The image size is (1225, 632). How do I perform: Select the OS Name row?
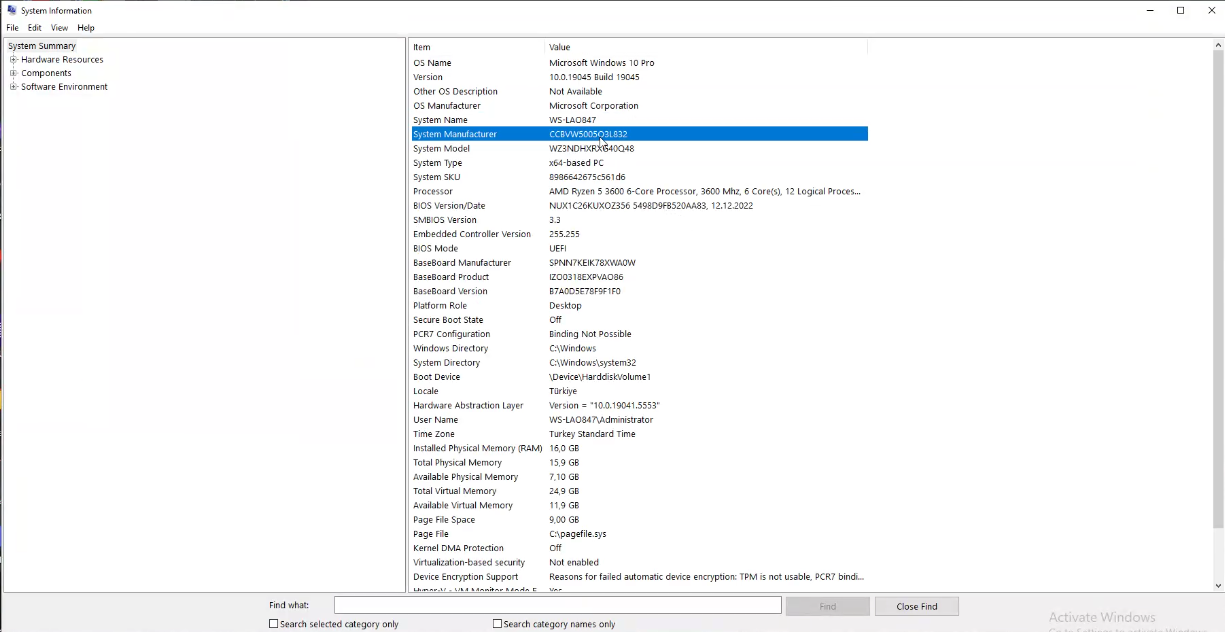[x=640, y=63]
